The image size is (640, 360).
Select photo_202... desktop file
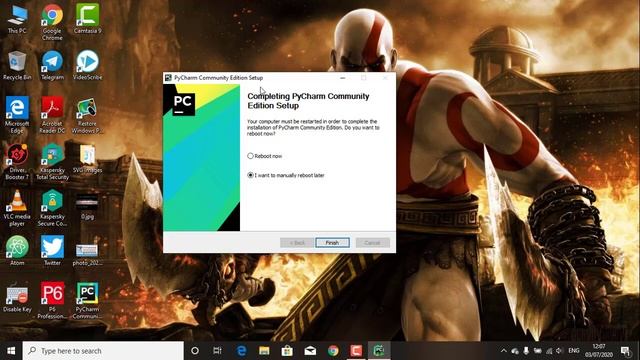[87, 254]
